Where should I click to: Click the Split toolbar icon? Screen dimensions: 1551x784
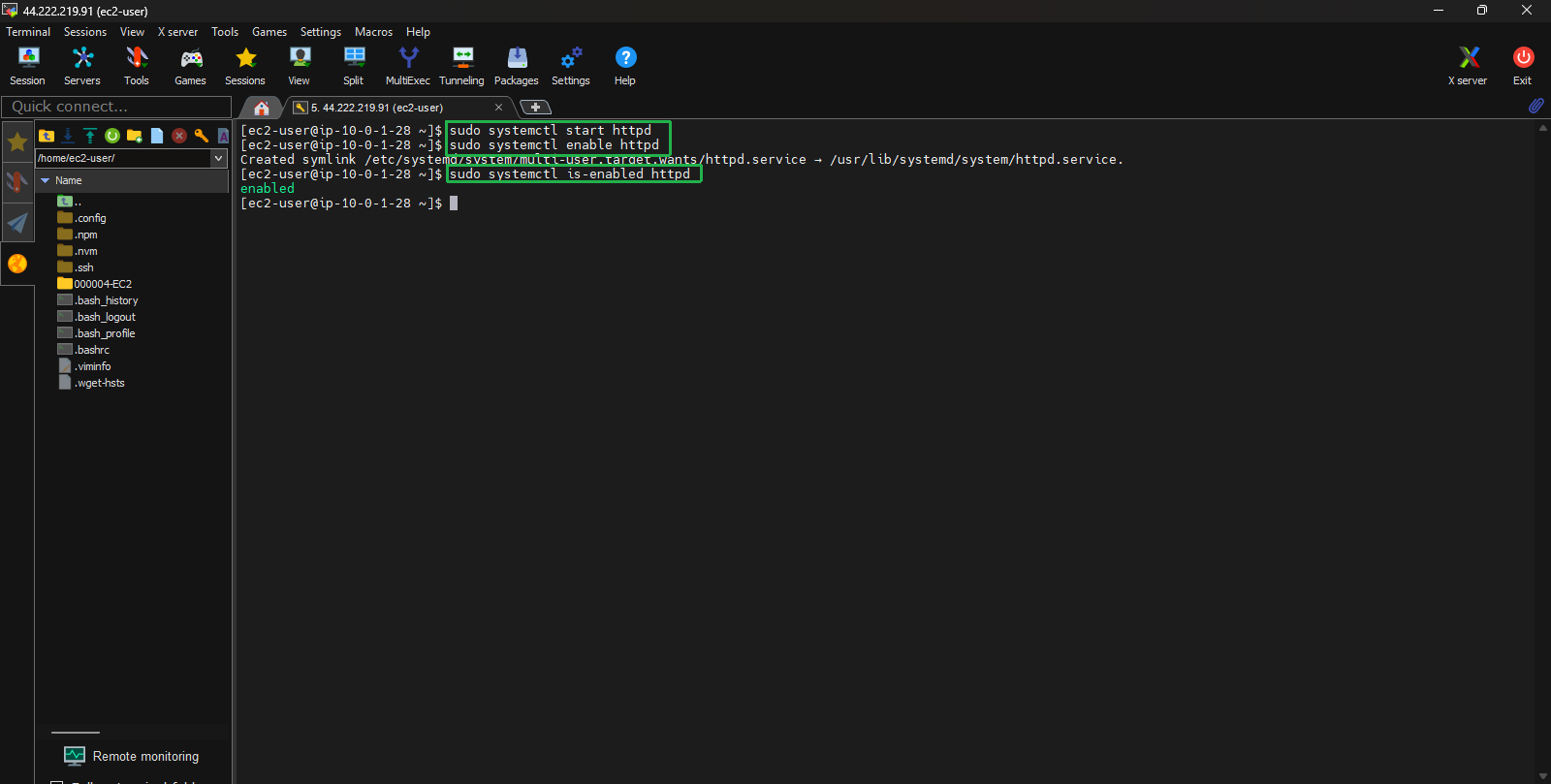354,66
